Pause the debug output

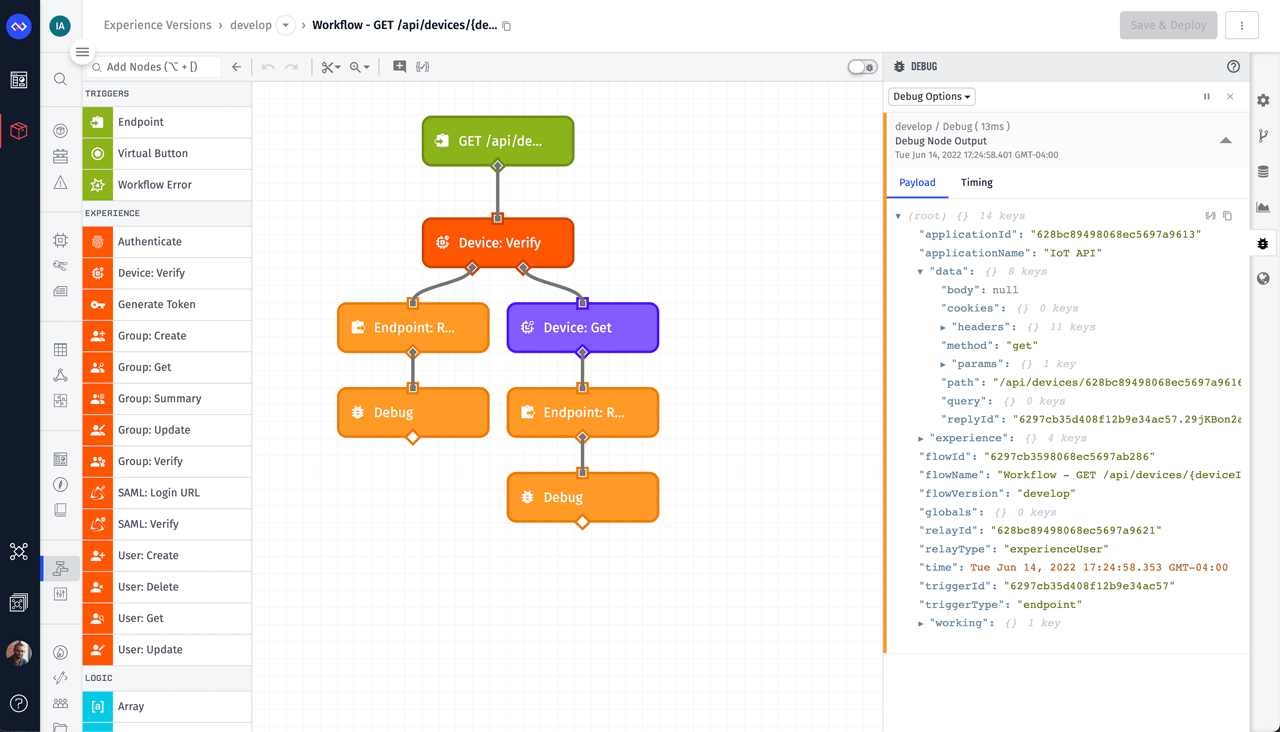[1207, 97]
